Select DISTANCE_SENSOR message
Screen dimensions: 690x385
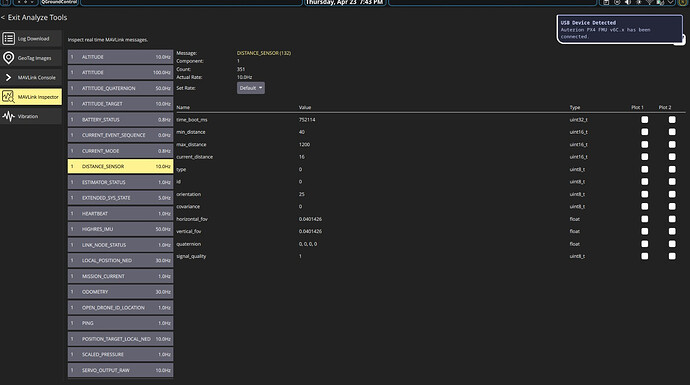[x=120, y=166]
